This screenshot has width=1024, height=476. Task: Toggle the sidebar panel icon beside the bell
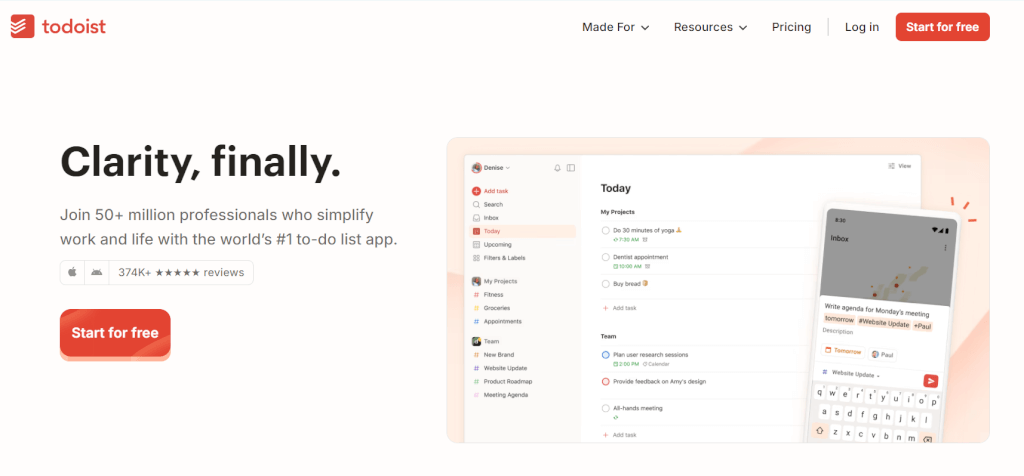pos(571,168)
